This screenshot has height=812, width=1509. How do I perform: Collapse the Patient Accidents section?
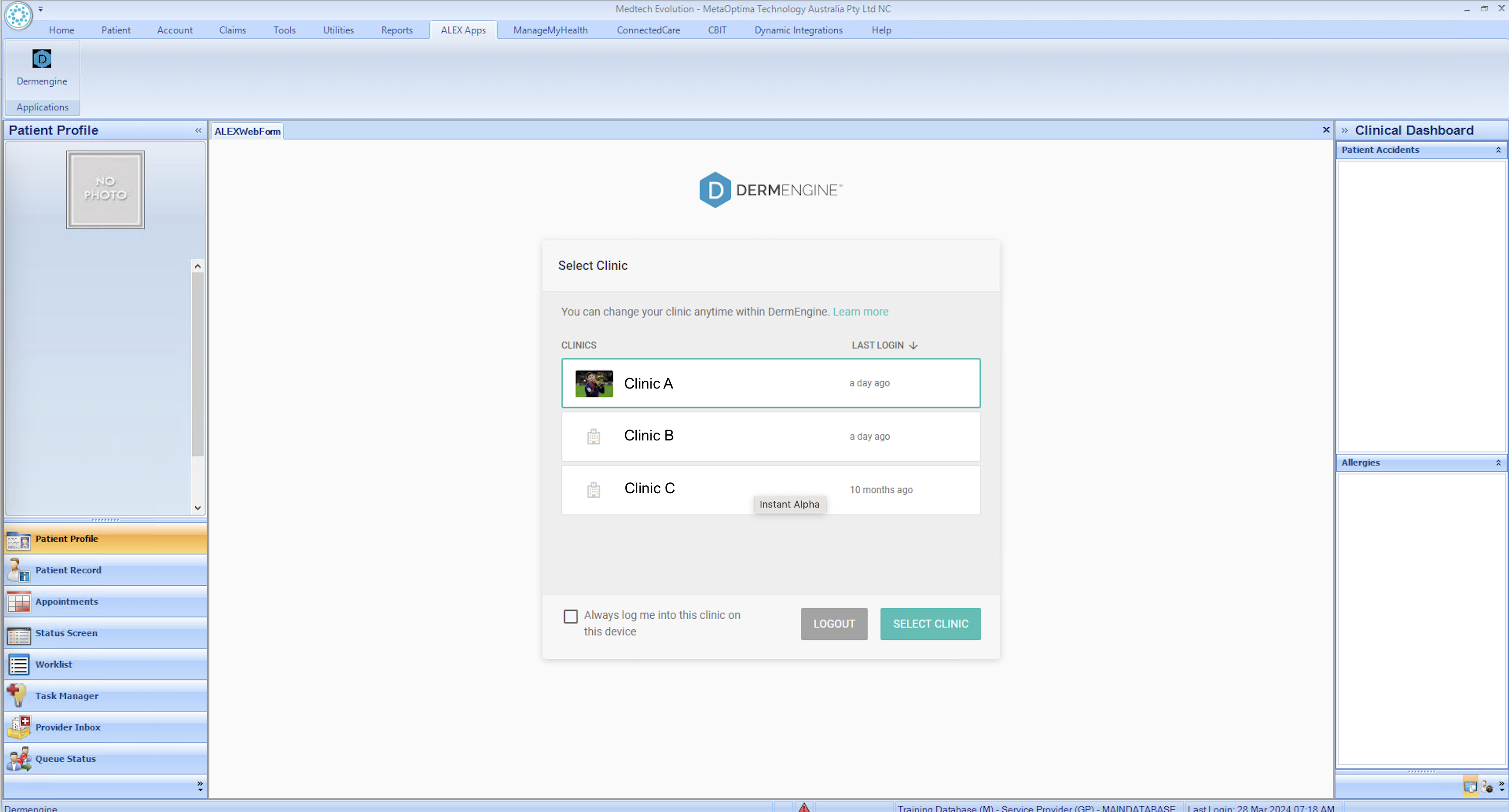(x=1498, y=150)
